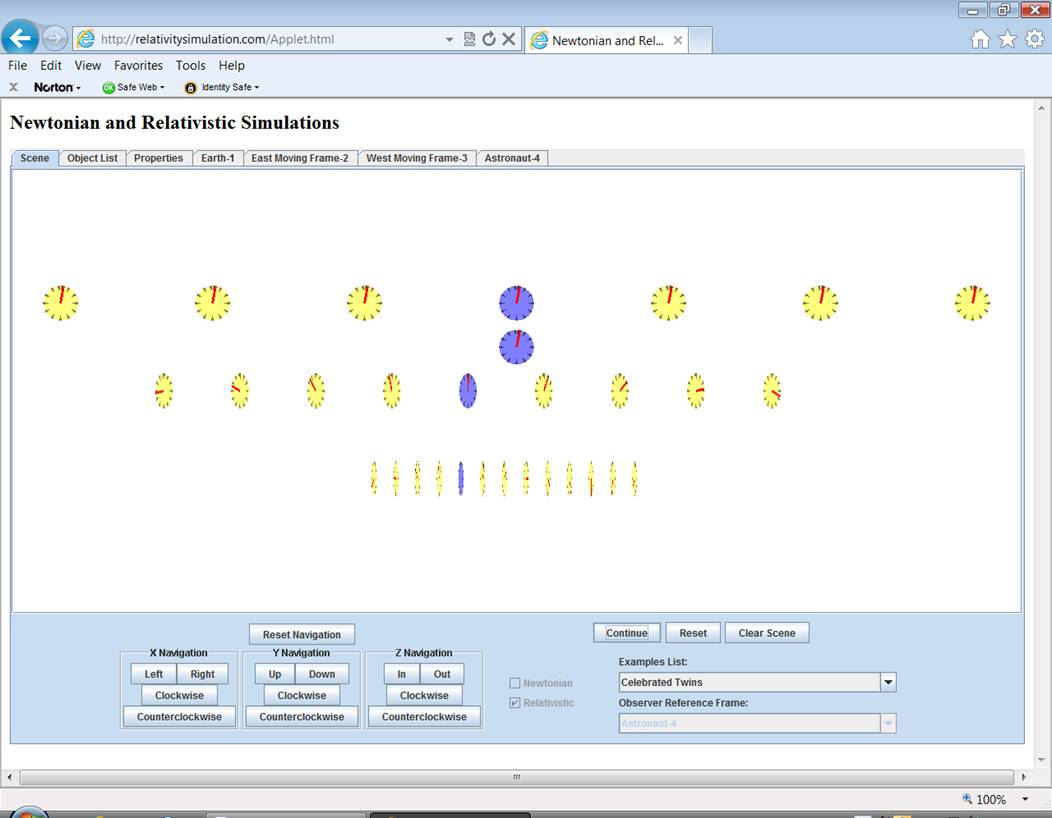The image size is (1052, 818).
Task: Switch to the Object List tab
Action: click(92, 158)
